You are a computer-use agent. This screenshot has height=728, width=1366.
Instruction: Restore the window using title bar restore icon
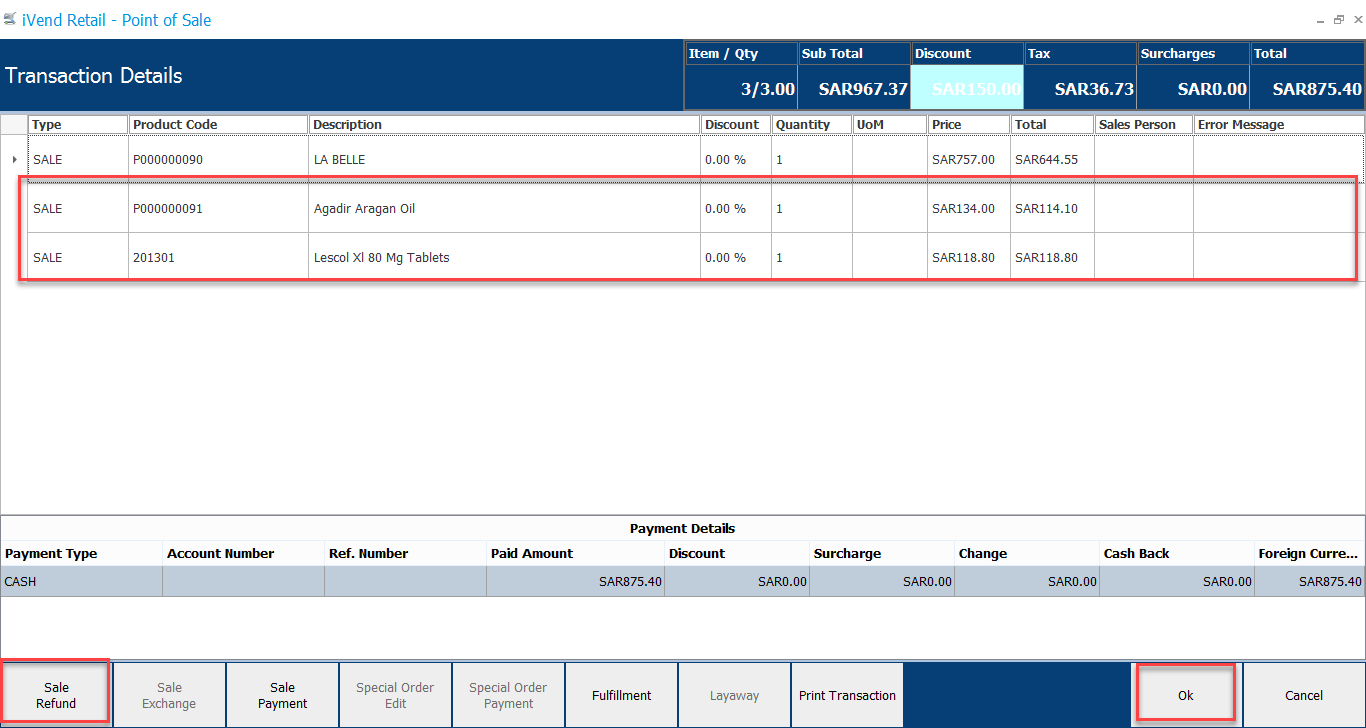(1338, 19)
